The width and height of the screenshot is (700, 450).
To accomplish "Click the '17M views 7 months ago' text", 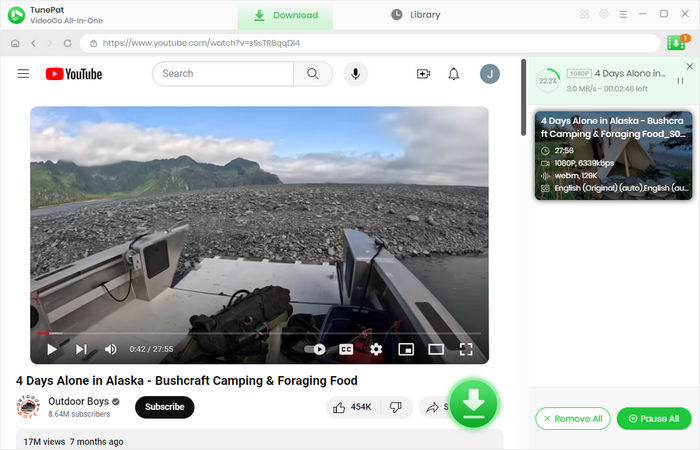I will (73, 442).
